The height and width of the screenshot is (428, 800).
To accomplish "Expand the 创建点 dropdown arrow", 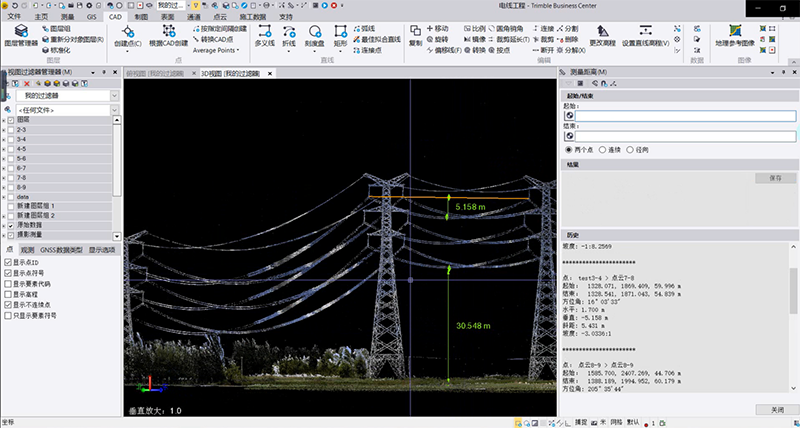I will point(128,51).
